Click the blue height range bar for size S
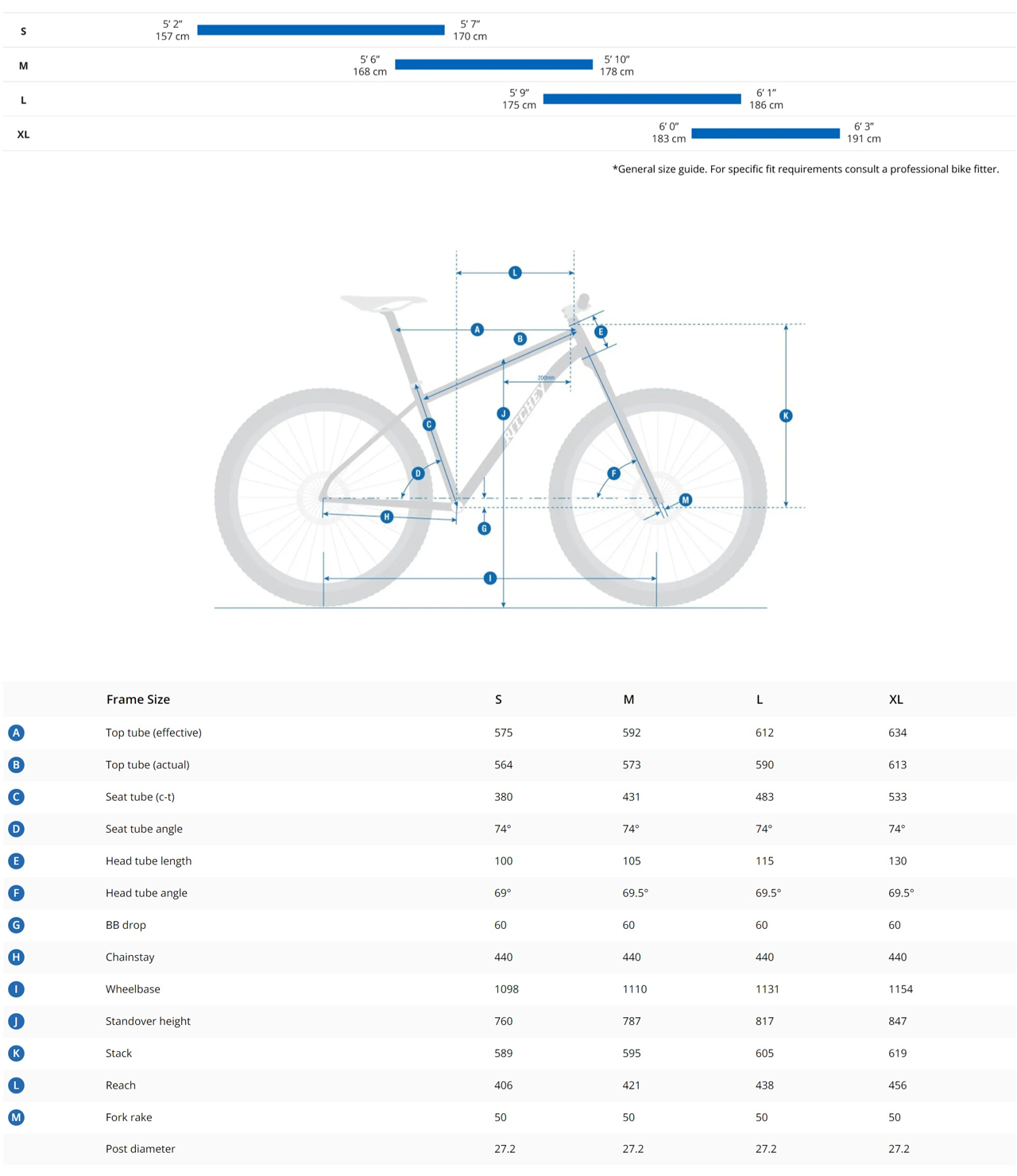 coord(320,30)
